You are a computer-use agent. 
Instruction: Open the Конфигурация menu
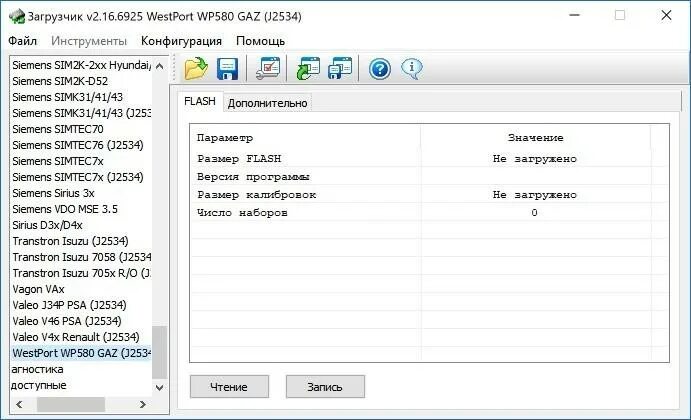pyautogui.click(x=181, y=41)
